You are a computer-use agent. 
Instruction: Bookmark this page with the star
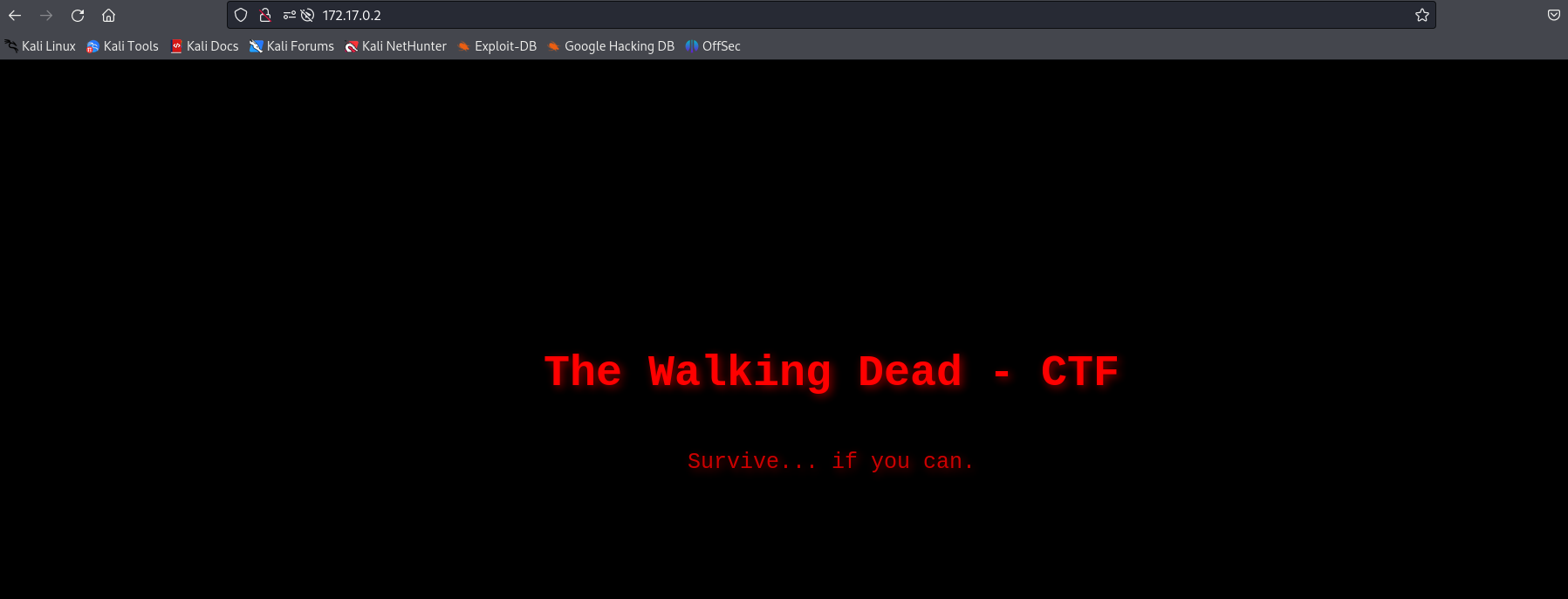[x=1421, y=15]
